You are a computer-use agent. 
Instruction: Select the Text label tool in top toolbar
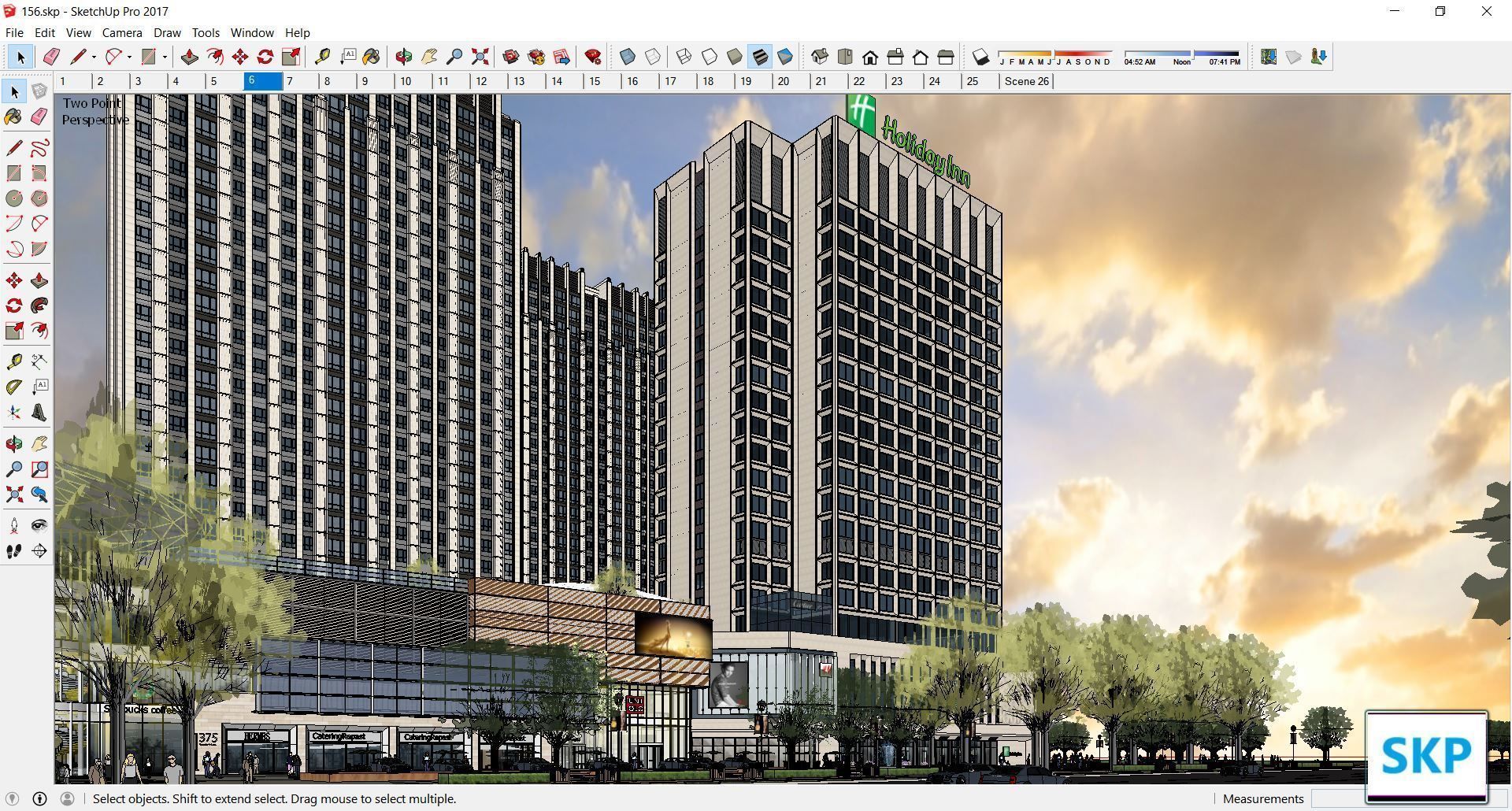(x=347, y=57)
